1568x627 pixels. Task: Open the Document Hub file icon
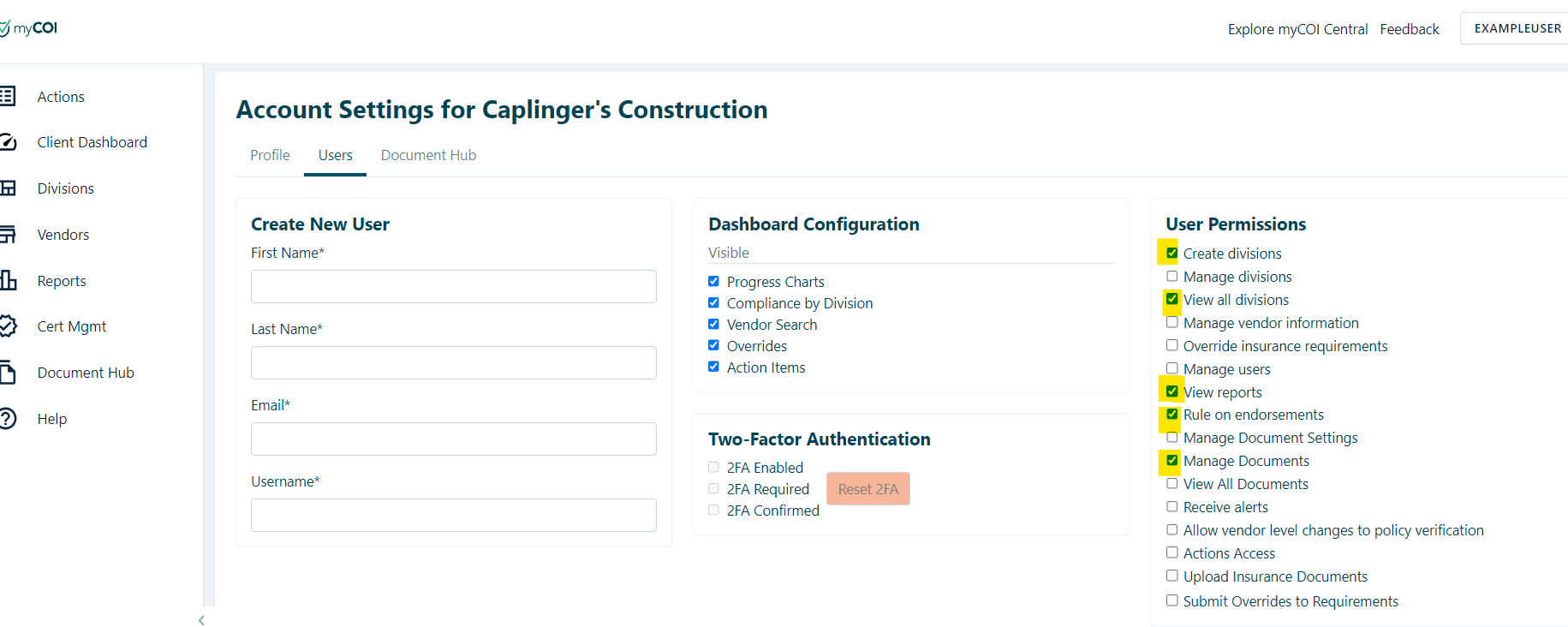pos(8,373)
